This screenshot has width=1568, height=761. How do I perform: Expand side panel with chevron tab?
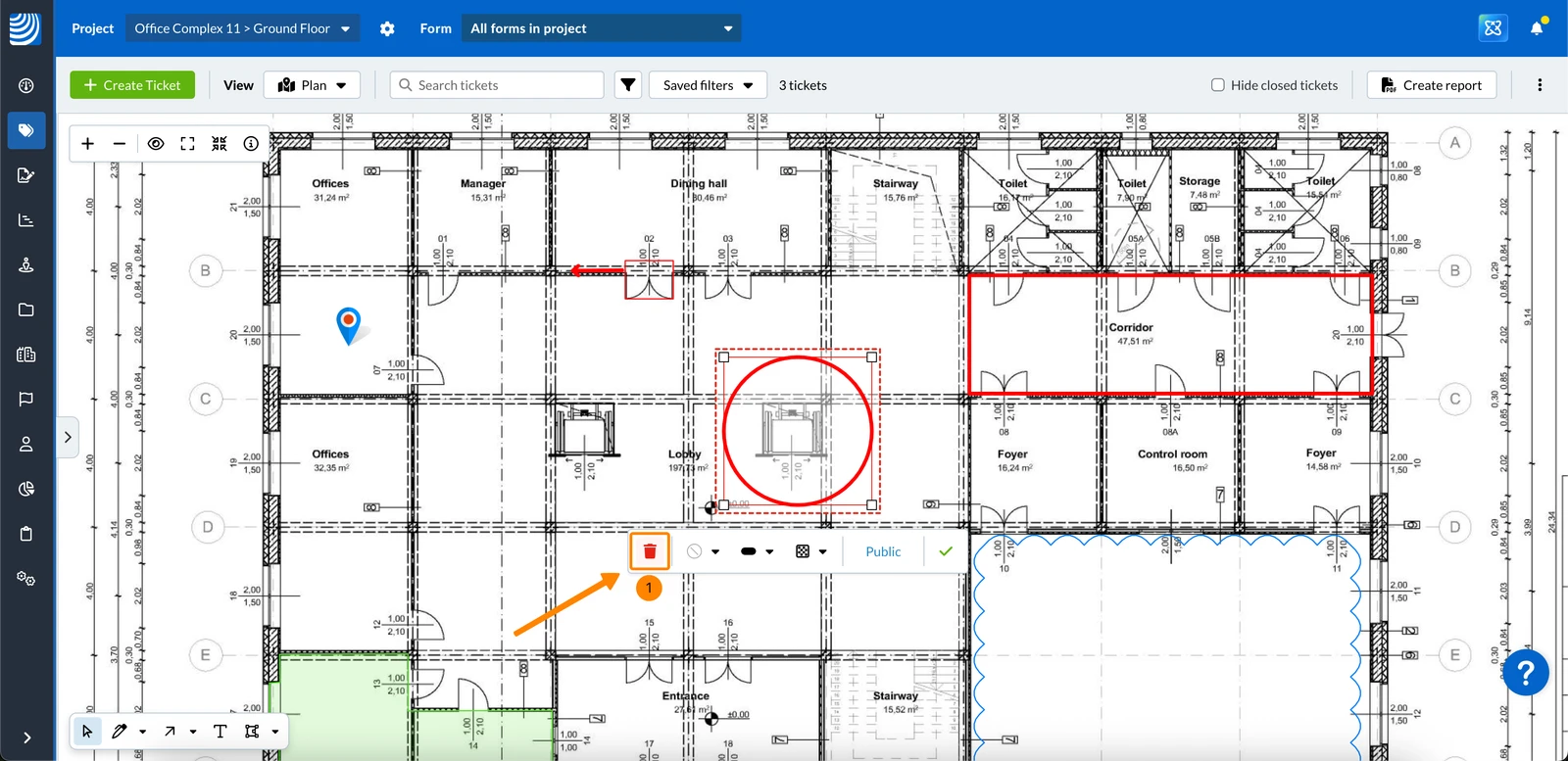[68, 437]
